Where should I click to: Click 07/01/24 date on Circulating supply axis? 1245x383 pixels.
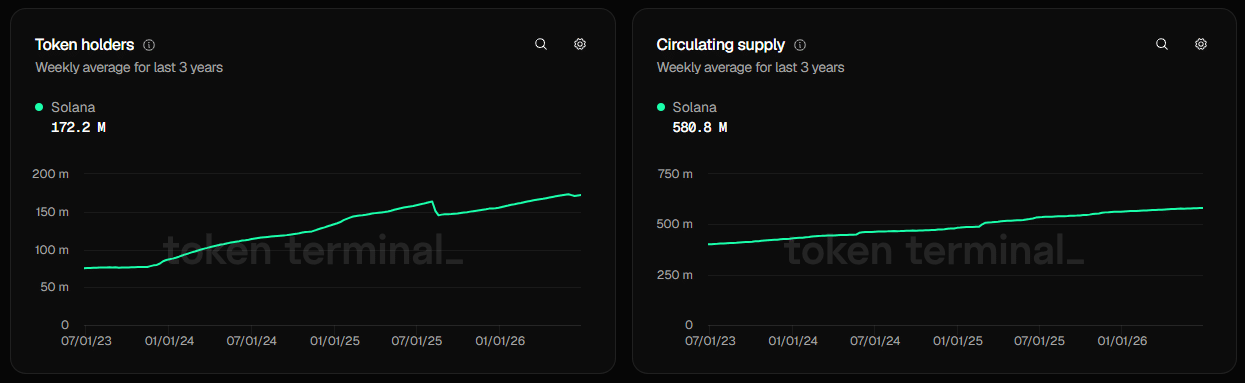(x=875, y=341)
